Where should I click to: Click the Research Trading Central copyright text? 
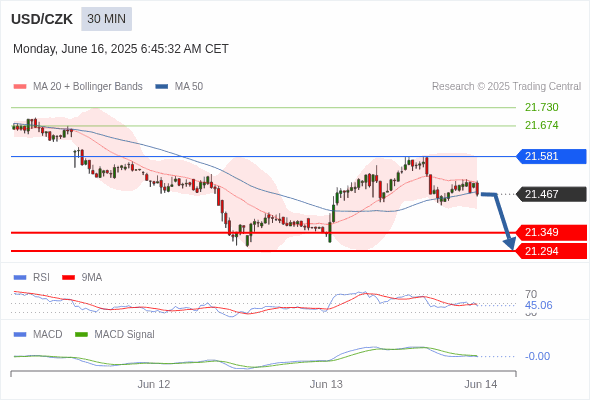506,87
